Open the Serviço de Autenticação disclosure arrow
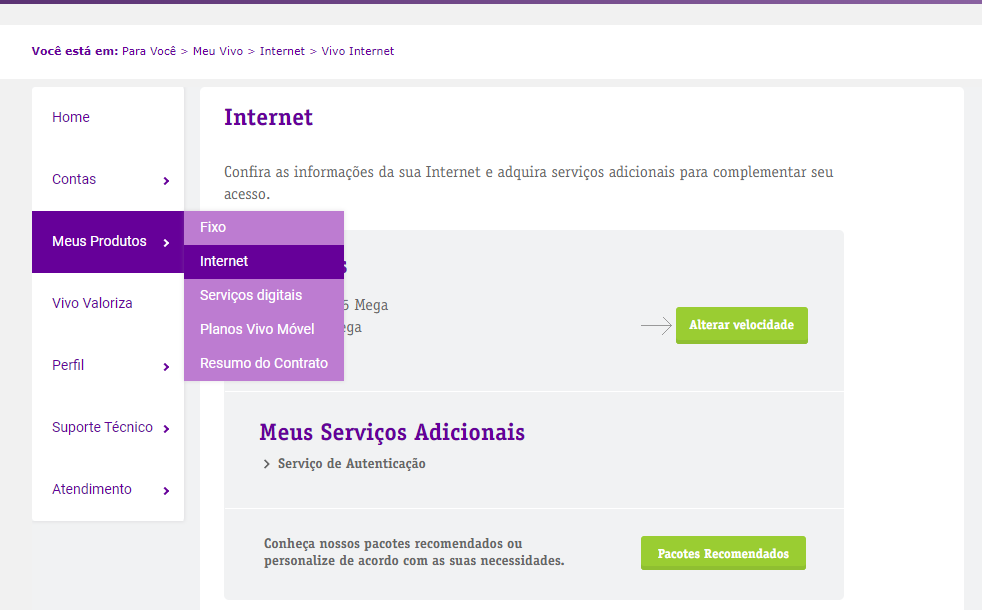The width and height of the screenshot is (982, 610). click(x=266, y=463)
